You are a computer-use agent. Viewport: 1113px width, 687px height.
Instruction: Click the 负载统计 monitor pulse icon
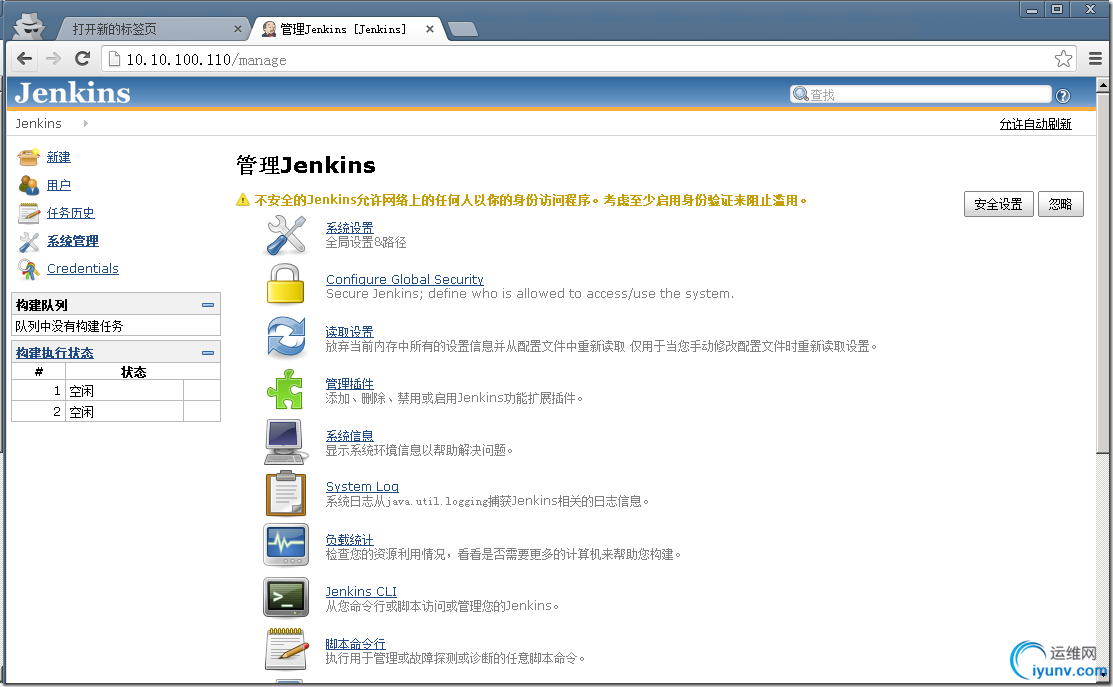pyautogui.click(x=286, y=545)
